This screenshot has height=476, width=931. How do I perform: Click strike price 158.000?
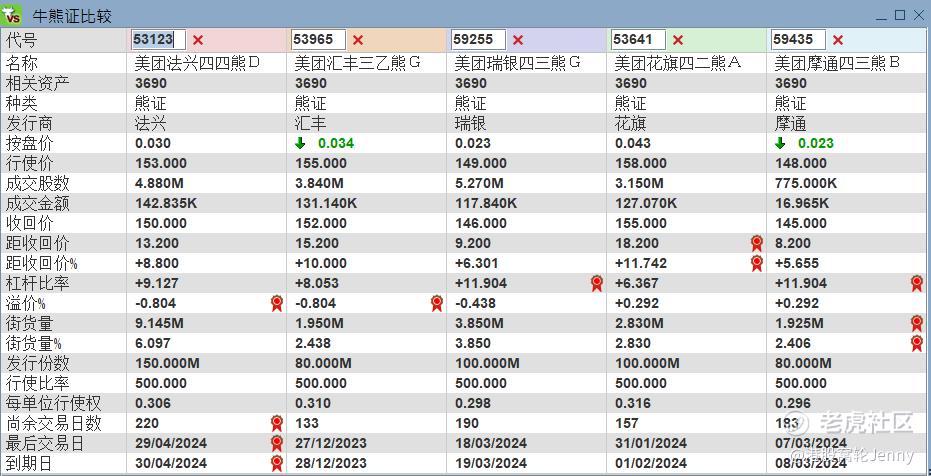click(641, 163)
